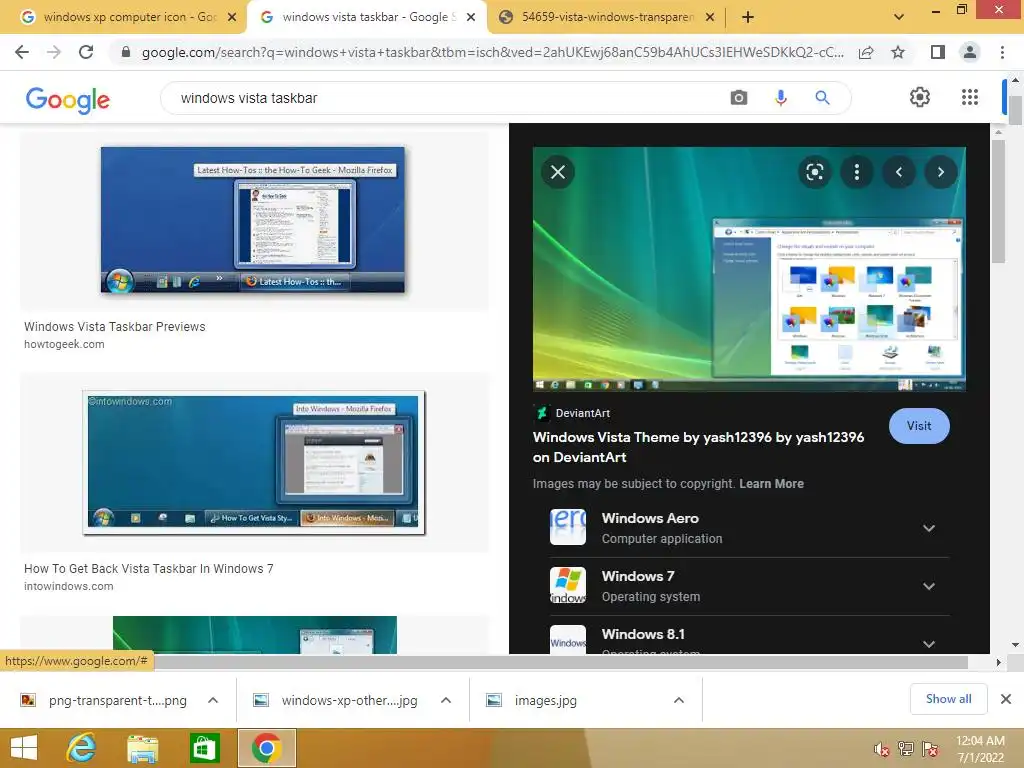Close the downloads bar
1024x768 pixels.
[x=1006, y=699]
